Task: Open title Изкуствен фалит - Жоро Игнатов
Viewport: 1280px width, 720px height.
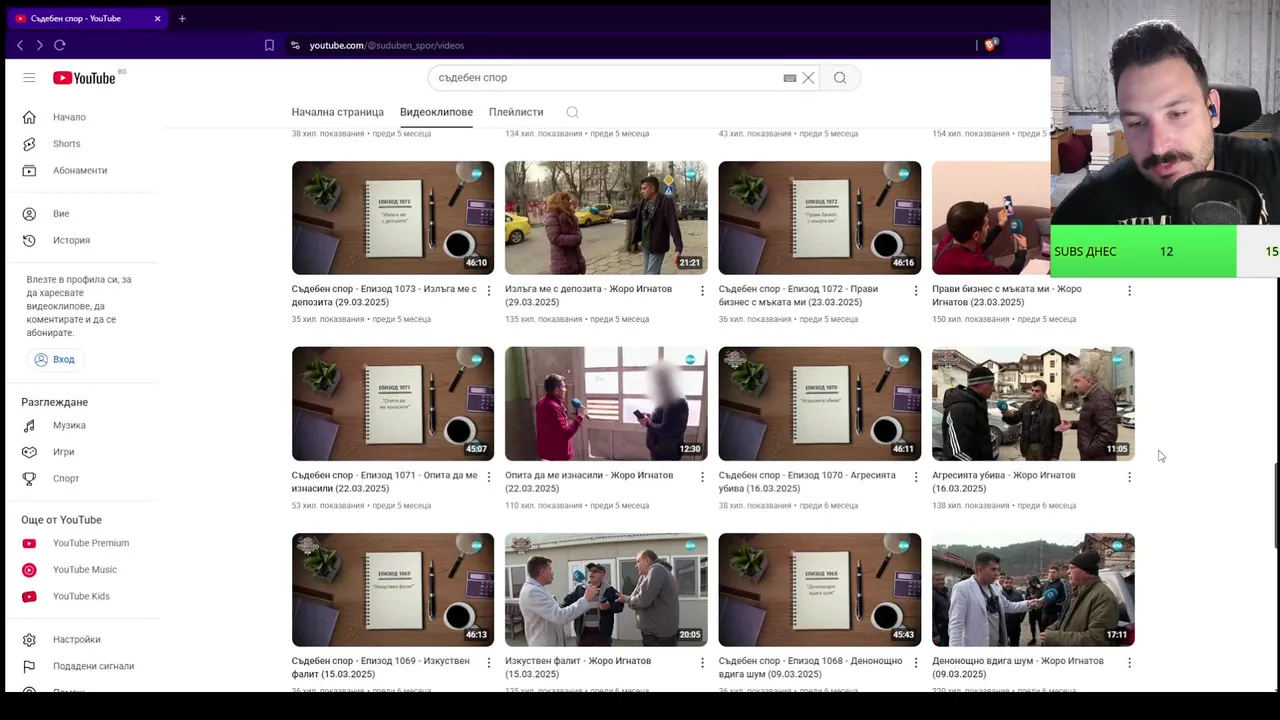Action: pos(578,668)
